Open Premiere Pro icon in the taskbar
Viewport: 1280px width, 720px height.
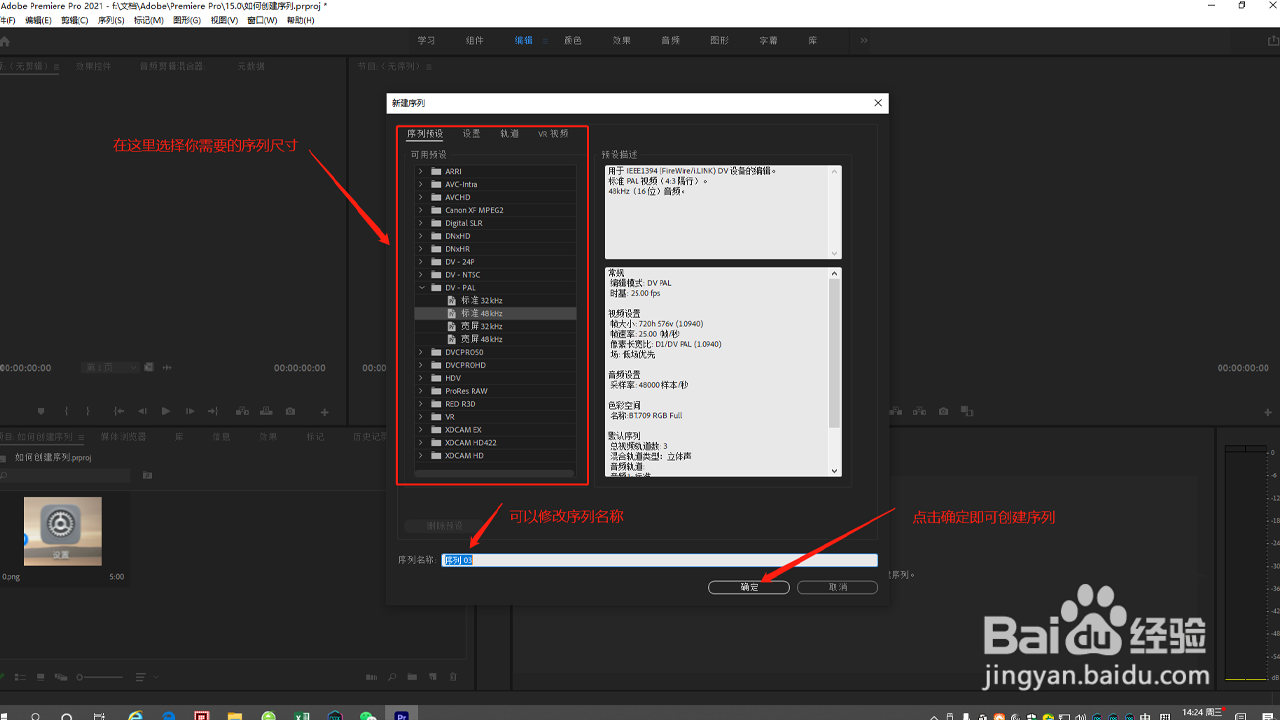point(401,713)
